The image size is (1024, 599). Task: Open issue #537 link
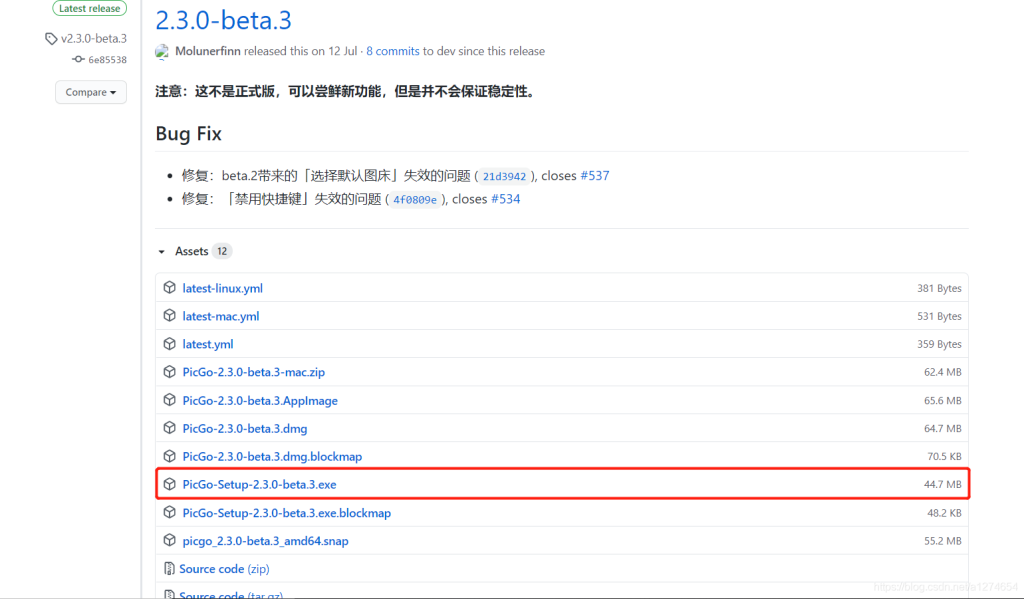pyautogui.click(x=594, y=176)
